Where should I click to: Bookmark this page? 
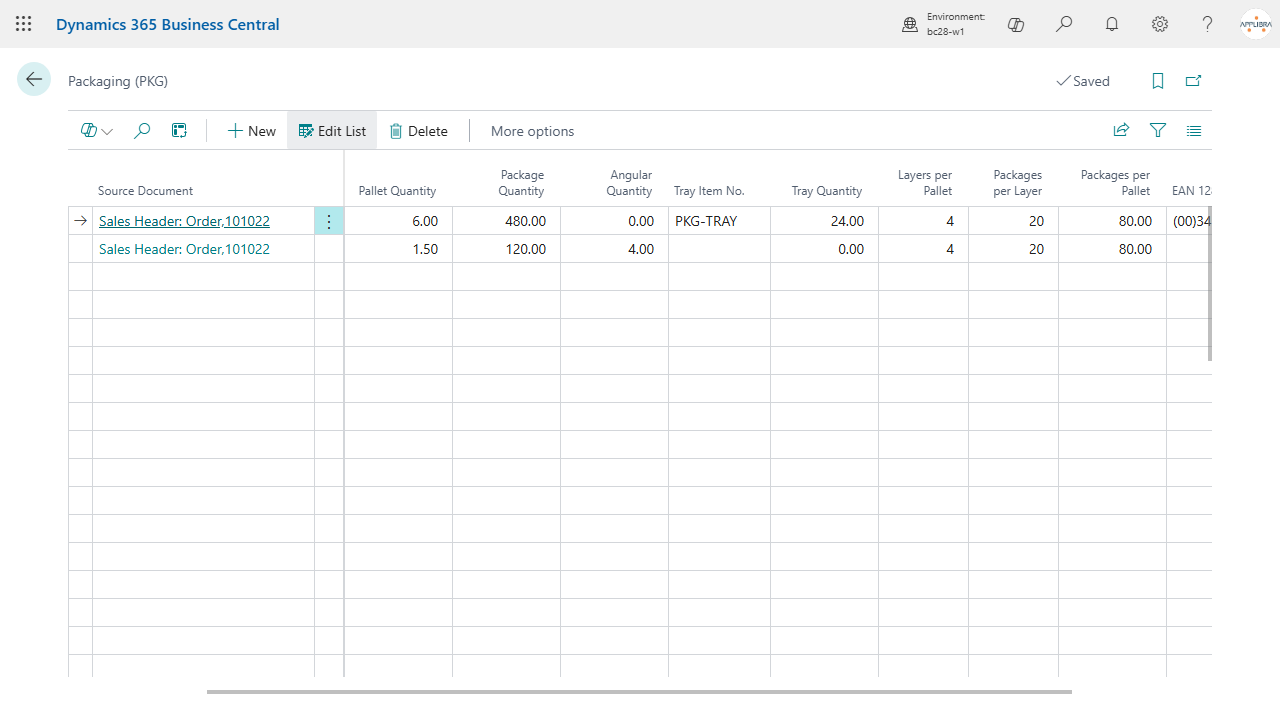pos(1158,81)
